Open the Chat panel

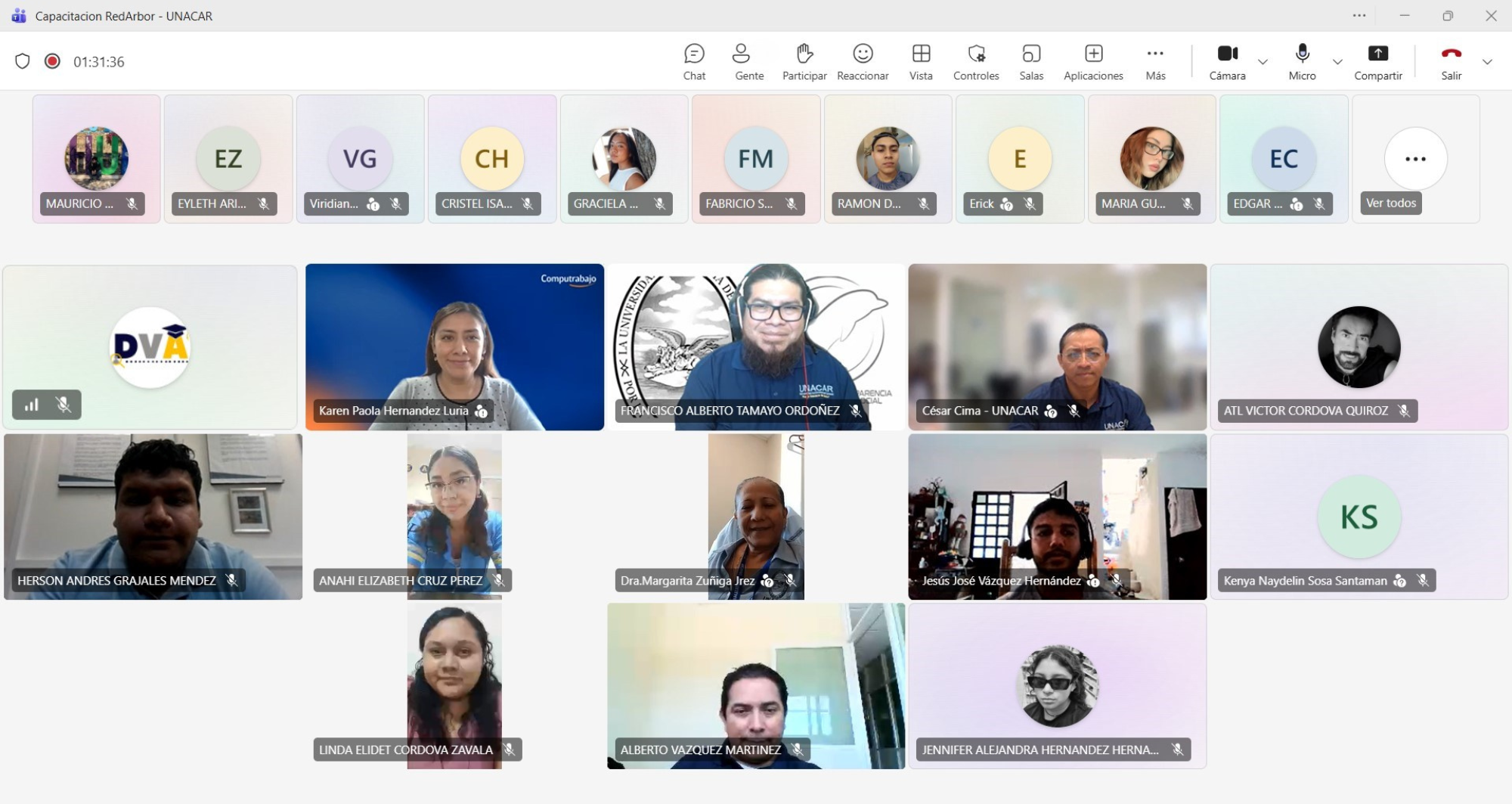694,61
